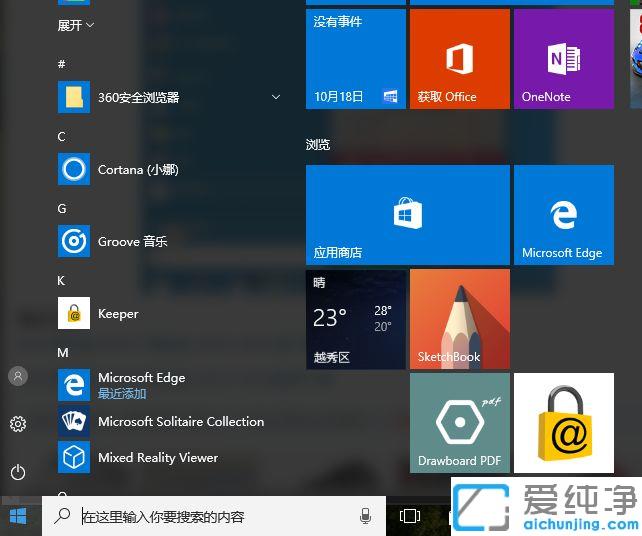Open the Drawboard PDF tile
Screen dimensions: 642x536
460,423
